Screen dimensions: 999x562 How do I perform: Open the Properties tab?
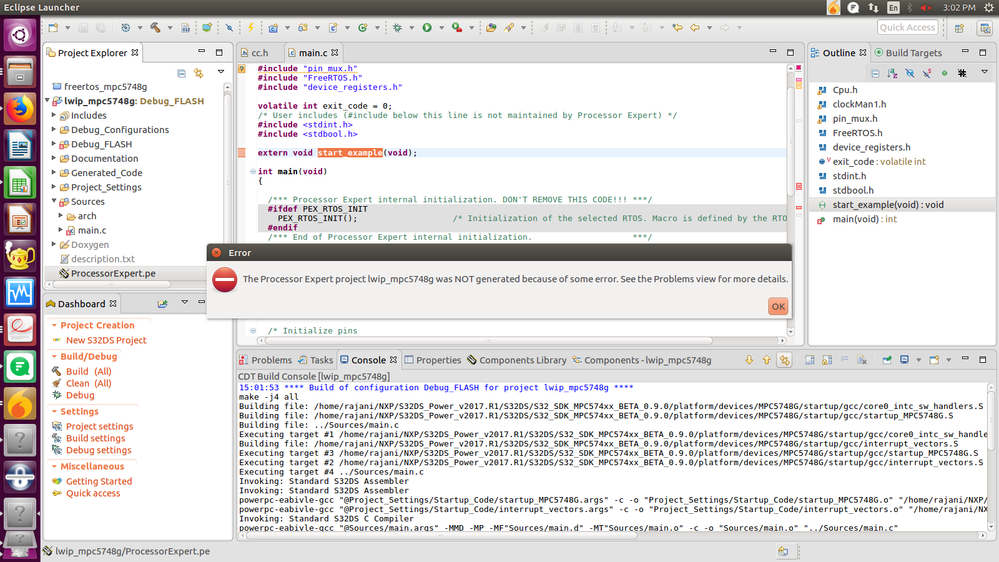[433, 360]
